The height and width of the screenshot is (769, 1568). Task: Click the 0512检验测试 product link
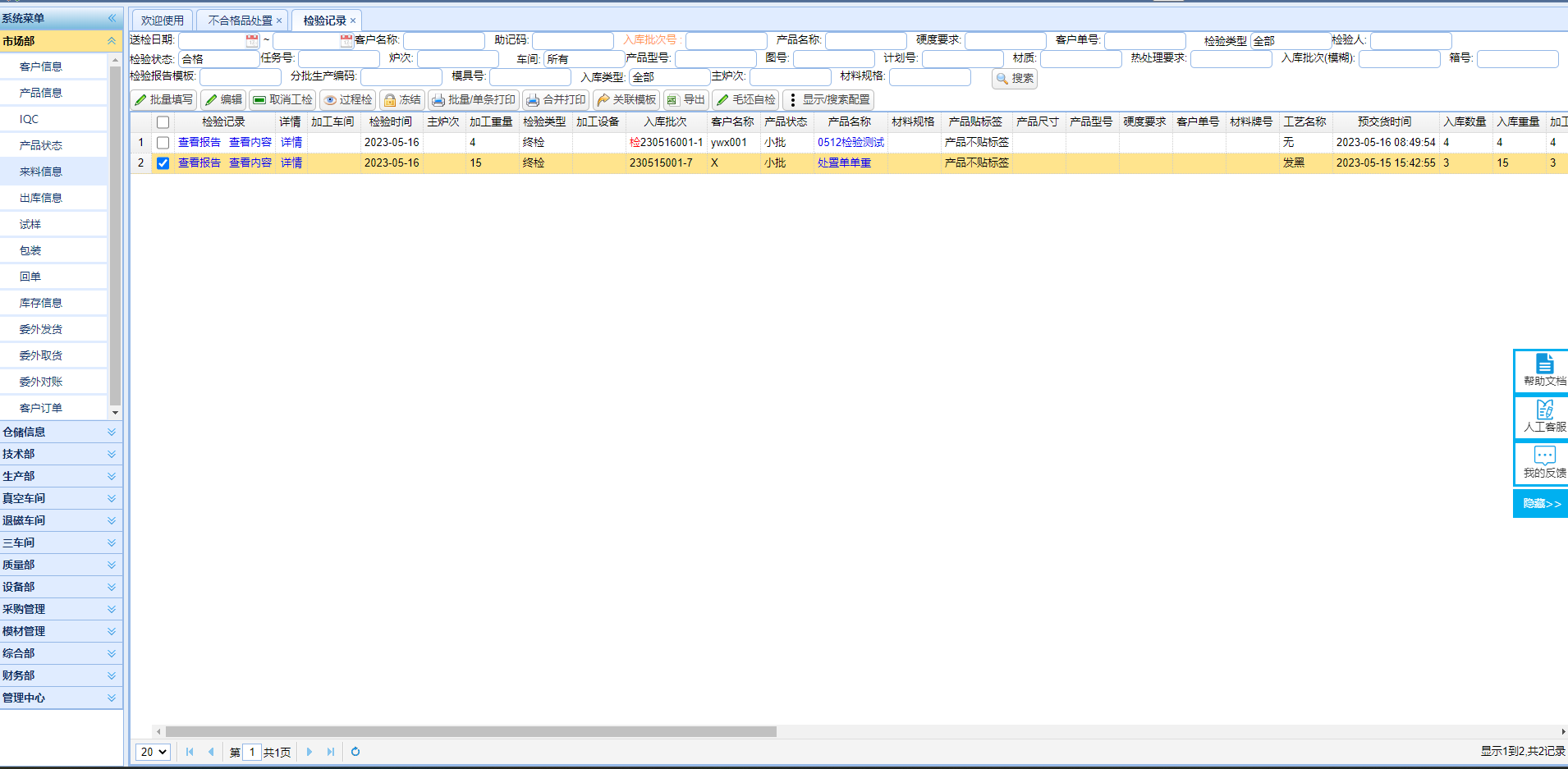(851, 143)
